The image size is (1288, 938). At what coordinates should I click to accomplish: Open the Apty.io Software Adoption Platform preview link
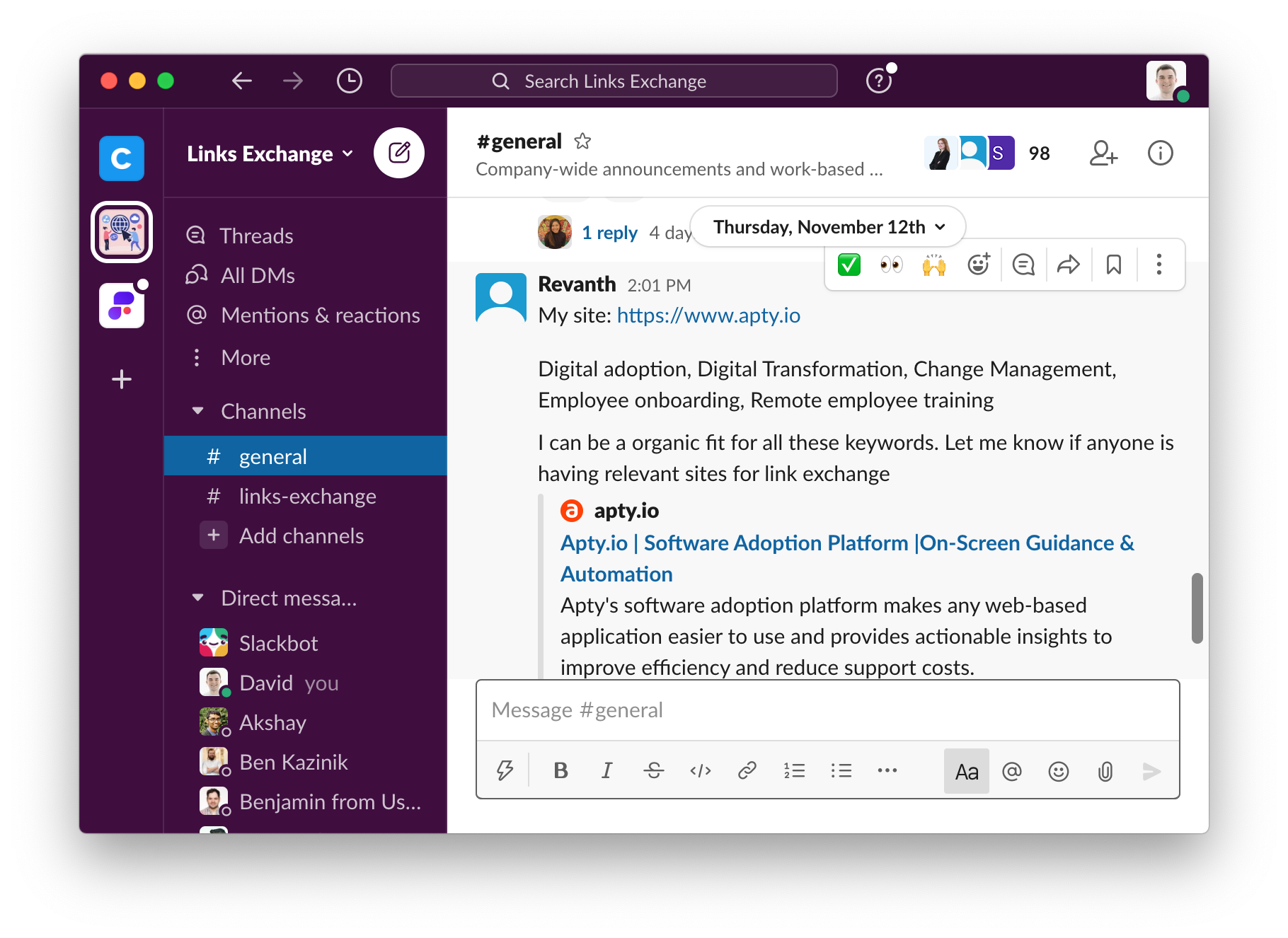(x=847, y=558)
